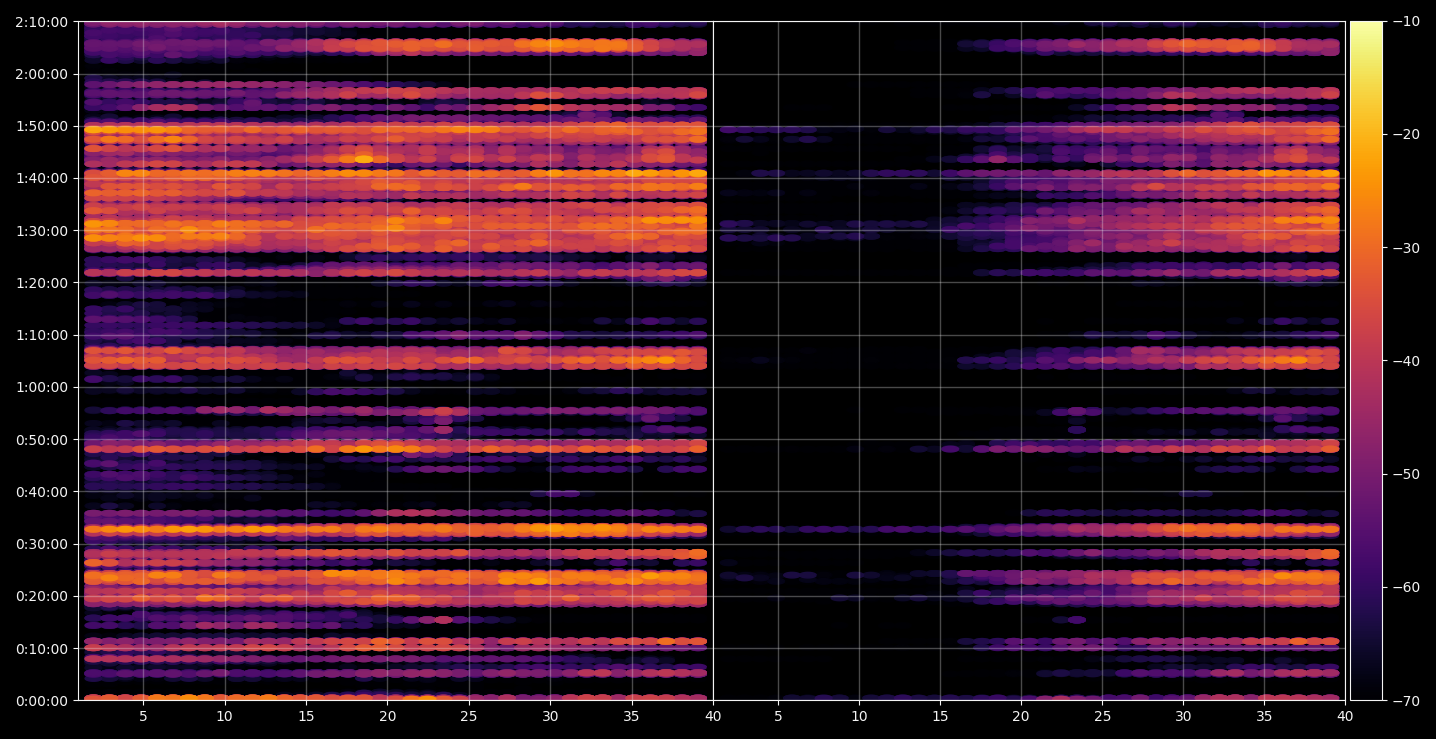The width and height of the screenshot is (1436, 739).
Task: Click x-axis tick 25 of the right panel
Action: pos(1102,716)
